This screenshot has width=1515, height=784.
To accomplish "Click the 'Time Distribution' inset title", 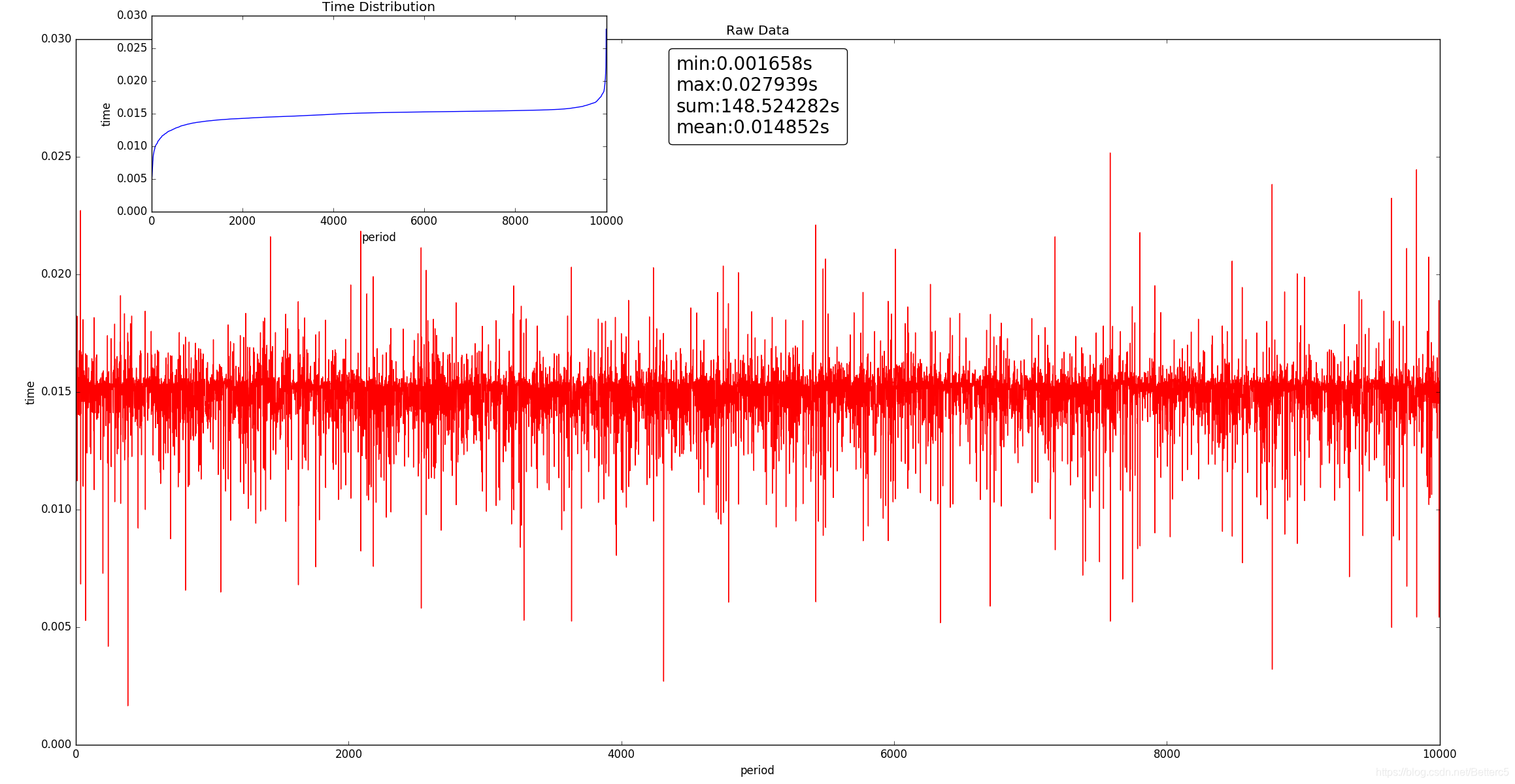I will pyautogui.click(x=378, y=7).
